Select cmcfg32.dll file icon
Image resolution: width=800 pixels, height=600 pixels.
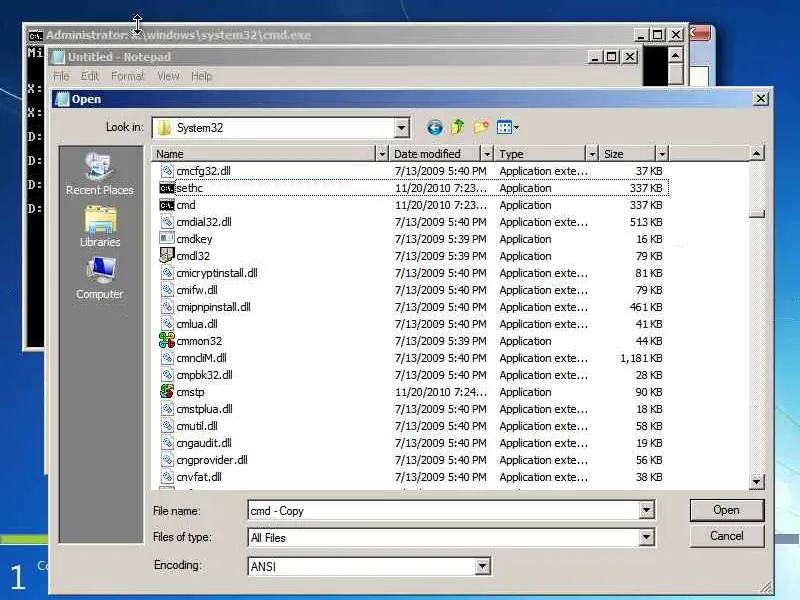pos(167,170)
